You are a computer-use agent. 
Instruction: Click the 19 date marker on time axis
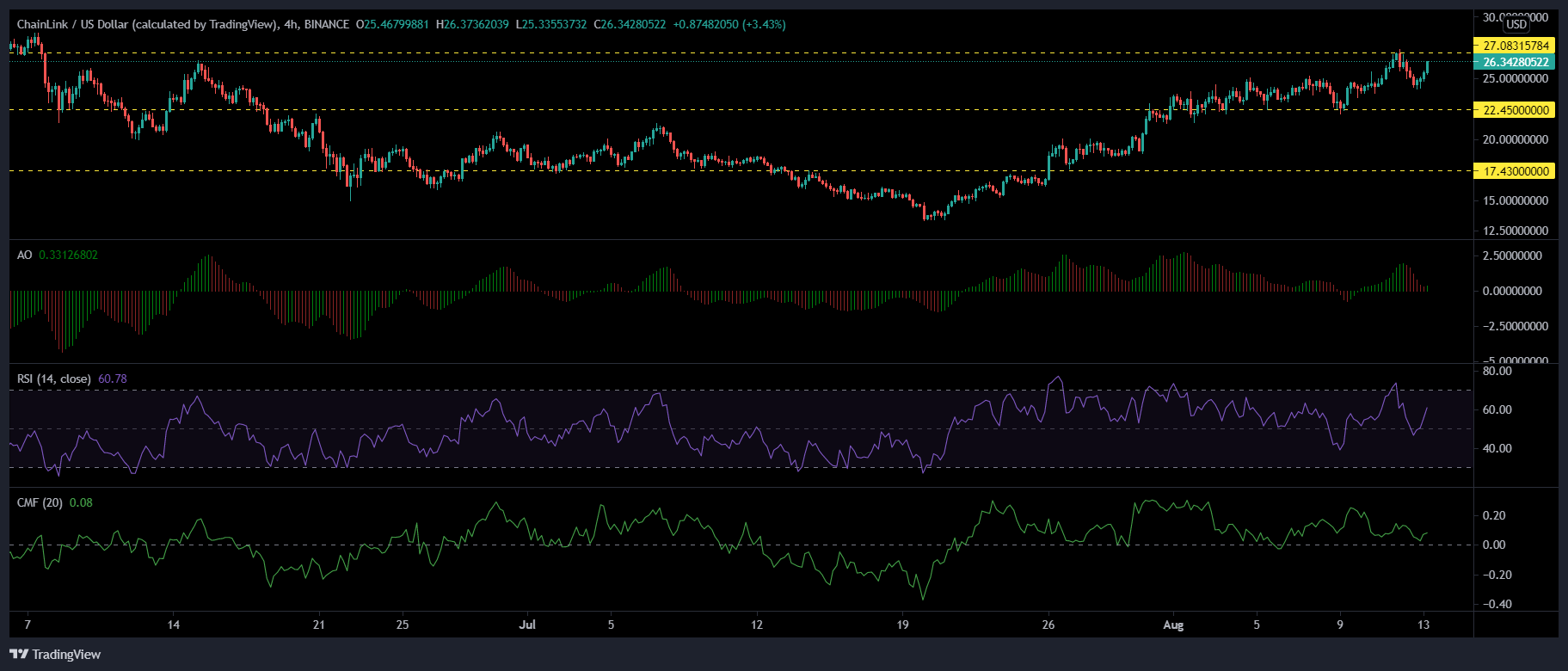click(902, 625)
